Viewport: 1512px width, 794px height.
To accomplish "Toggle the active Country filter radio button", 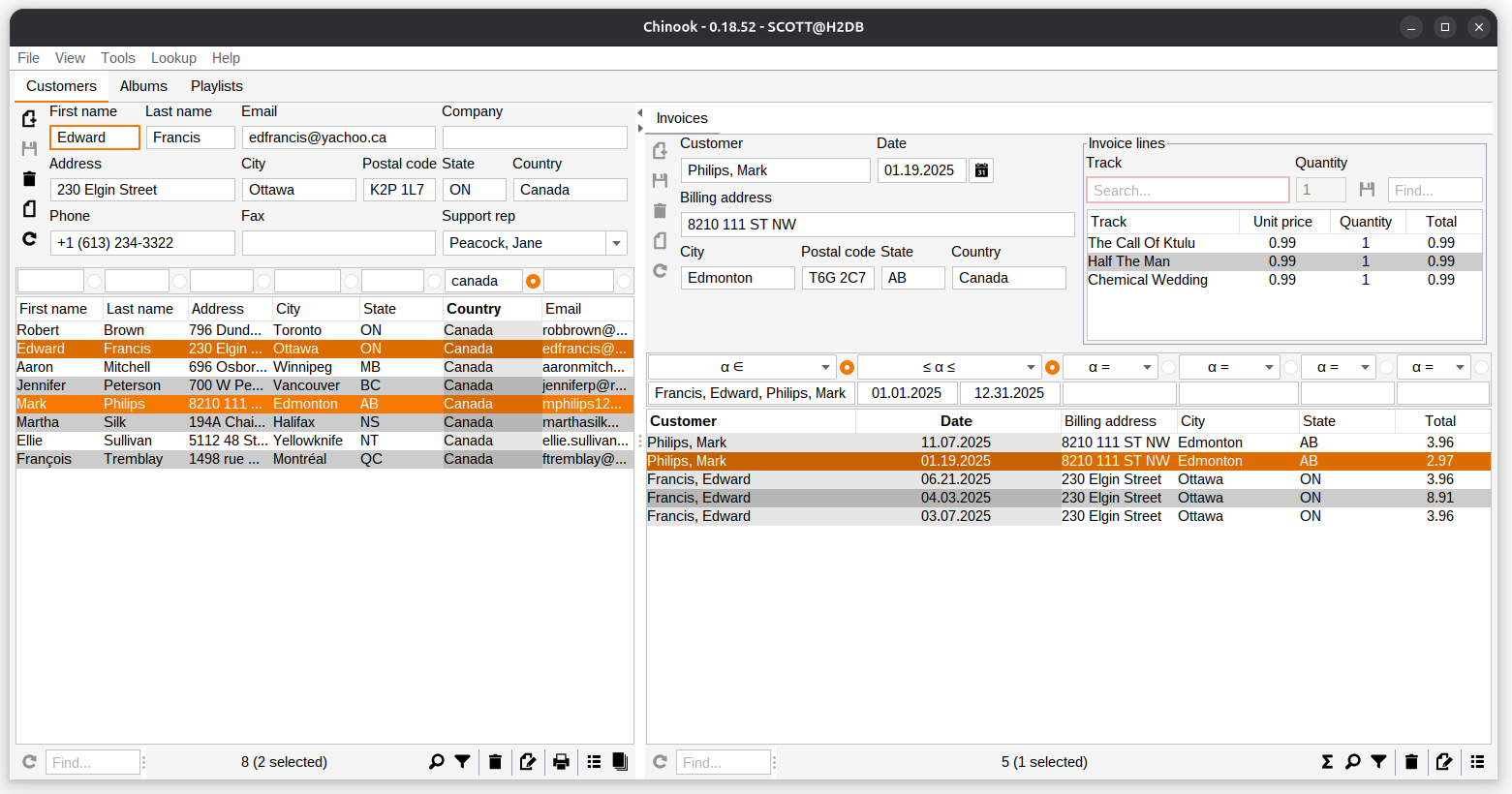I will 533,282.
